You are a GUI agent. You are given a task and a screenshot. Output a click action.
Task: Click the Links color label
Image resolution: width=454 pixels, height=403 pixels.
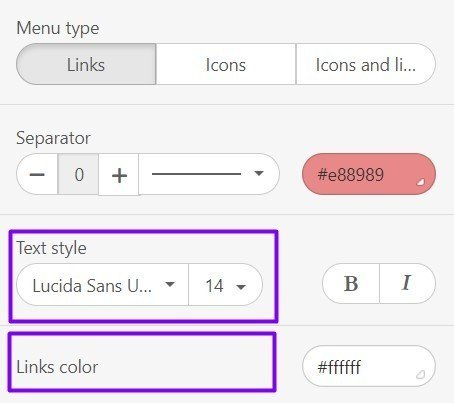57,367
